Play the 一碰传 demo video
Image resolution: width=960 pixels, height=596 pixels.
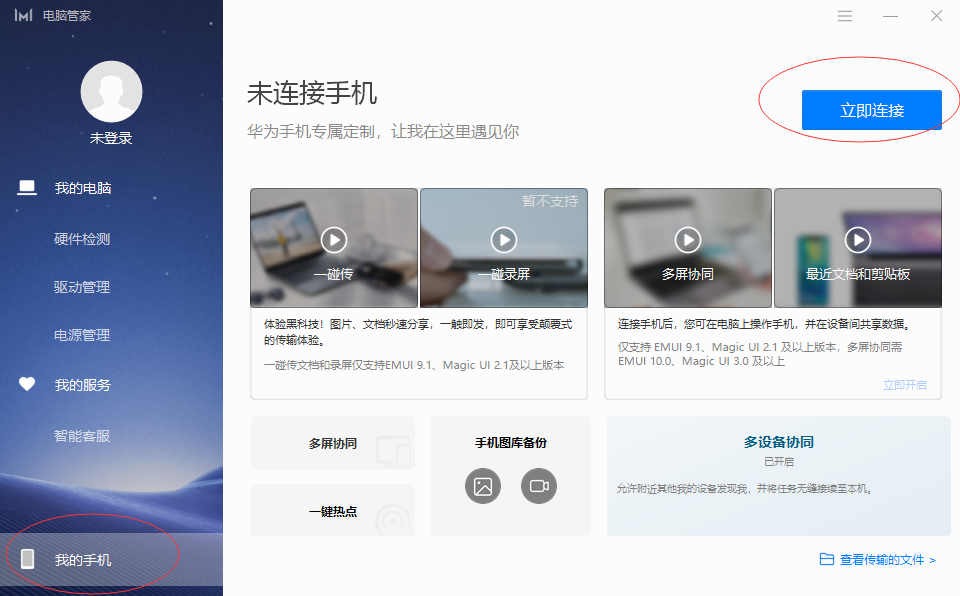(334, 240)
